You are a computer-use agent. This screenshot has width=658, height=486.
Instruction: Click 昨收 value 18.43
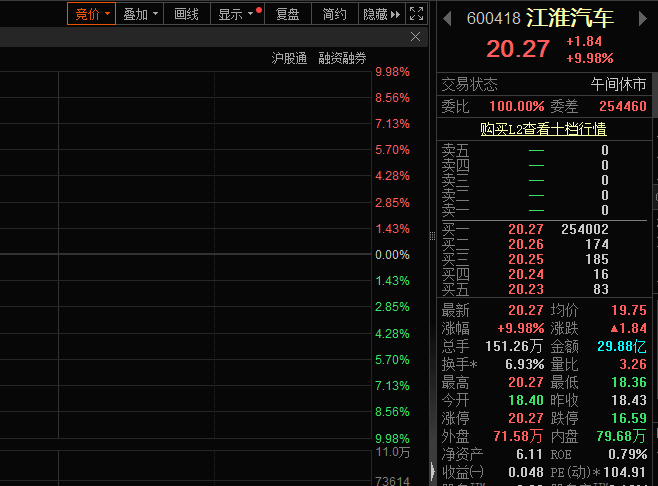click(x=629, y=400)
